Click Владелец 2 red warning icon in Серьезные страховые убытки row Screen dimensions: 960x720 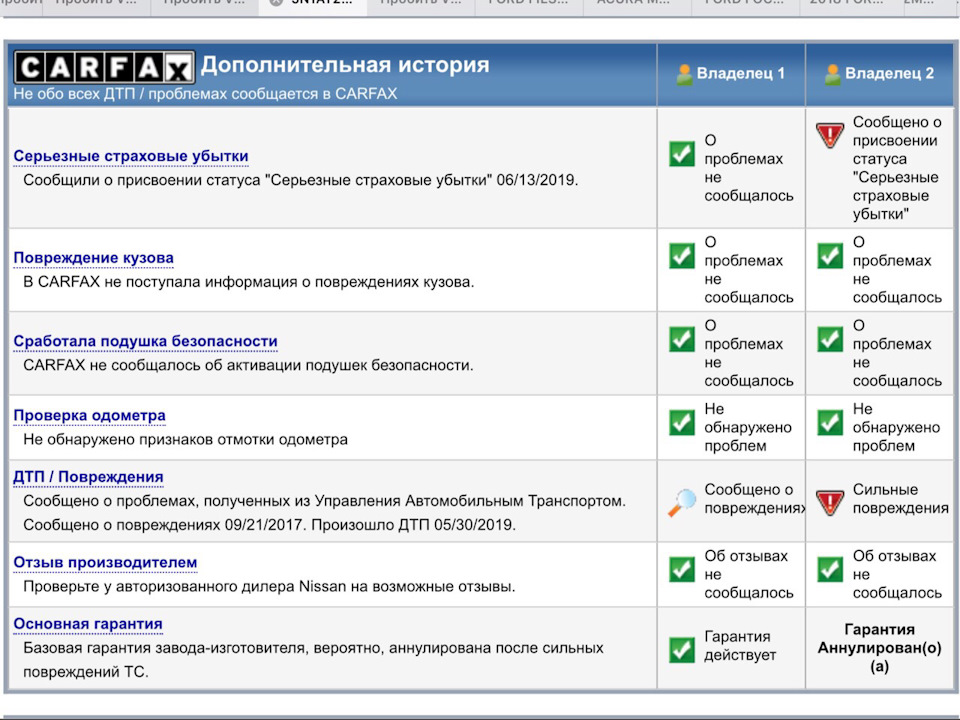[x=830, y=135]
